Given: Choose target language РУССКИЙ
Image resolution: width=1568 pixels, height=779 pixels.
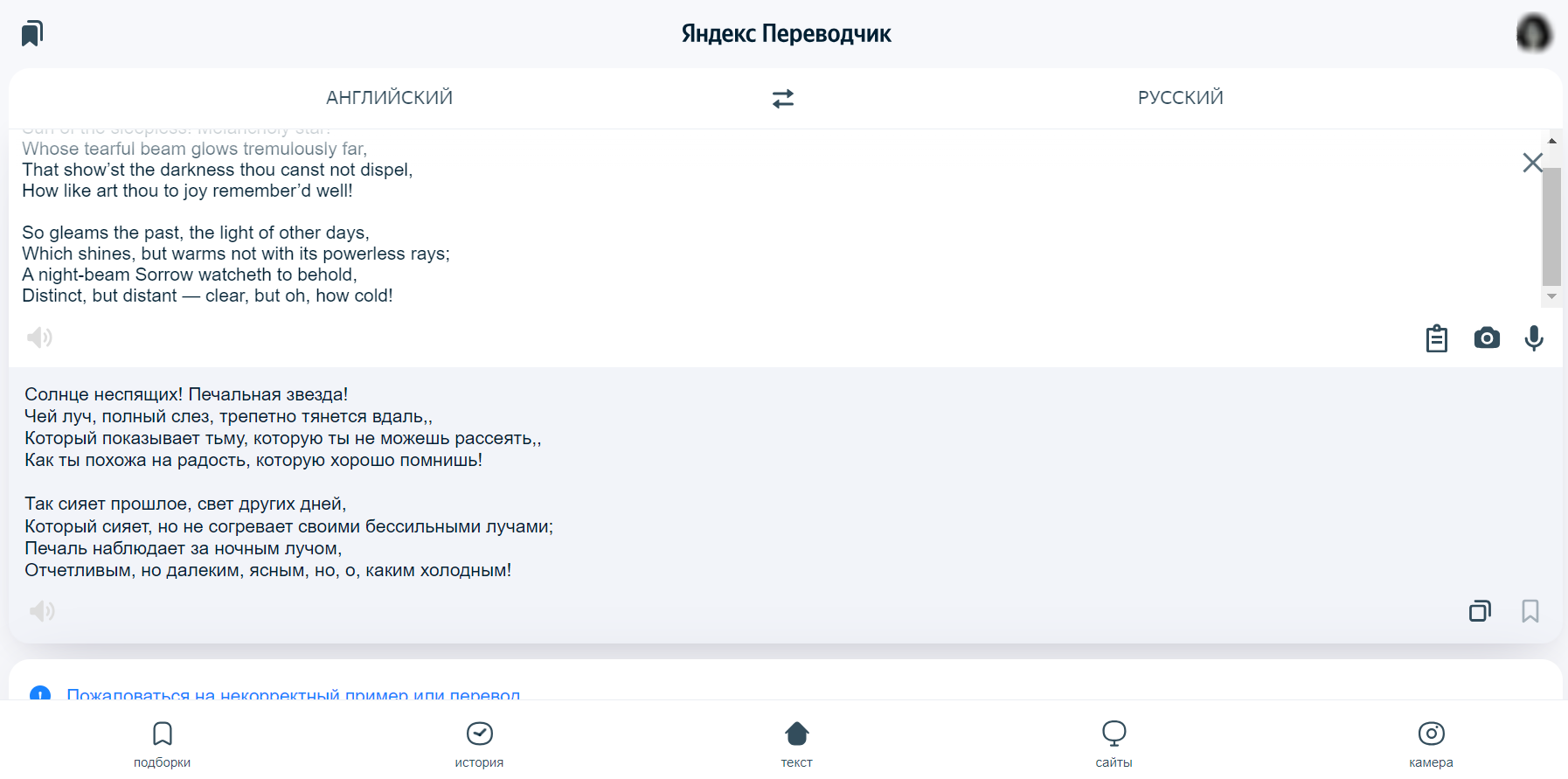Looking at the screenshot, I should point(1181,98).
